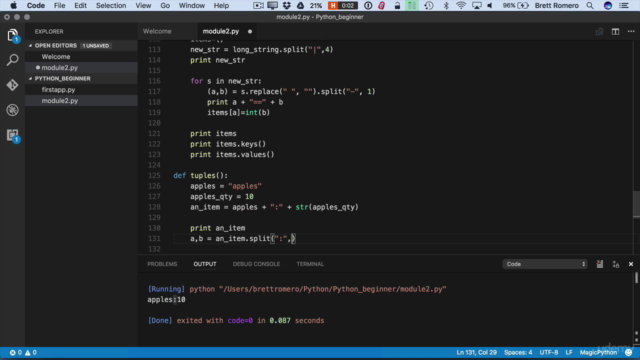This screenshot has width=640, height=360.
Task: Open the Source Control view icon
Action: (13, 85)
